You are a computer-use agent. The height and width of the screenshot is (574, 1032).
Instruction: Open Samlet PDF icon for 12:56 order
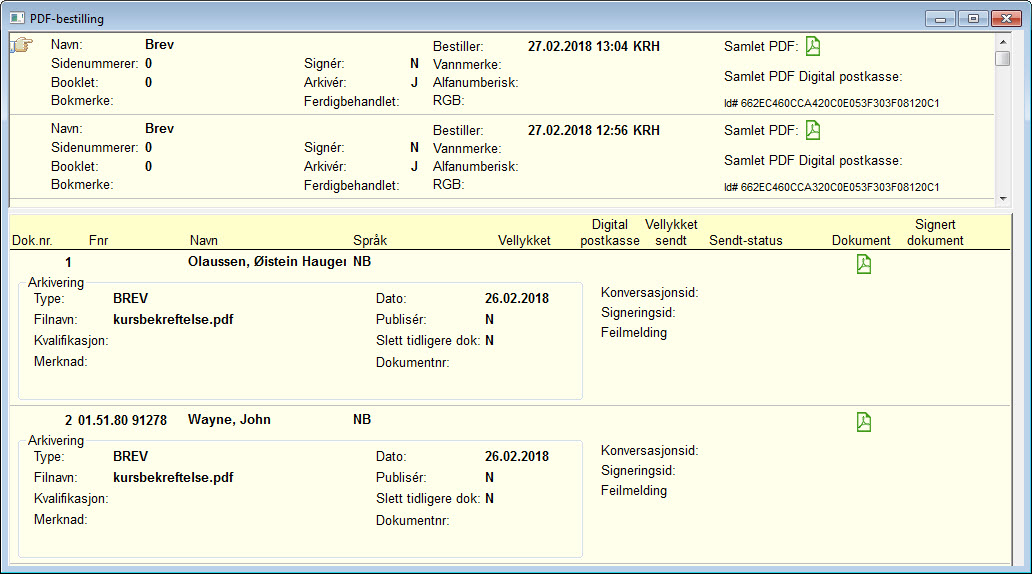point(813,130)
